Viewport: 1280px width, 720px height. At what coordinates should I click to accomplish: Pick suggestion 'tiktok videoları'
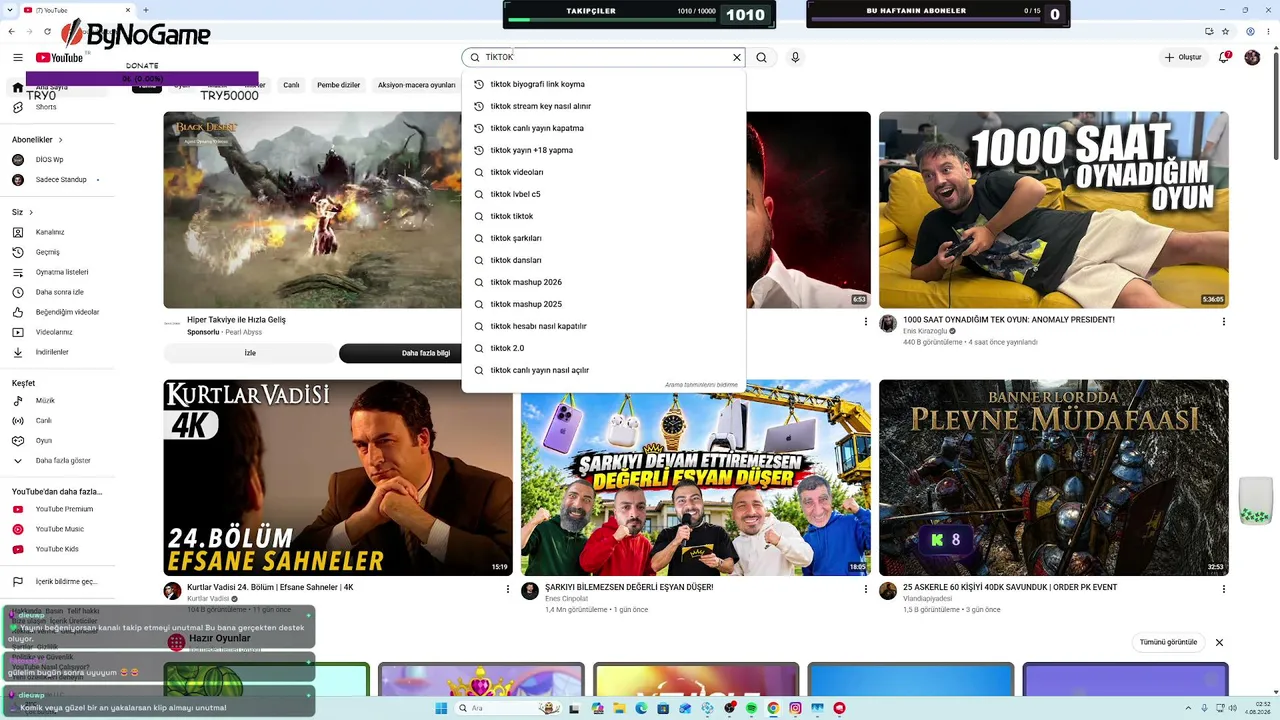[604, 172]
